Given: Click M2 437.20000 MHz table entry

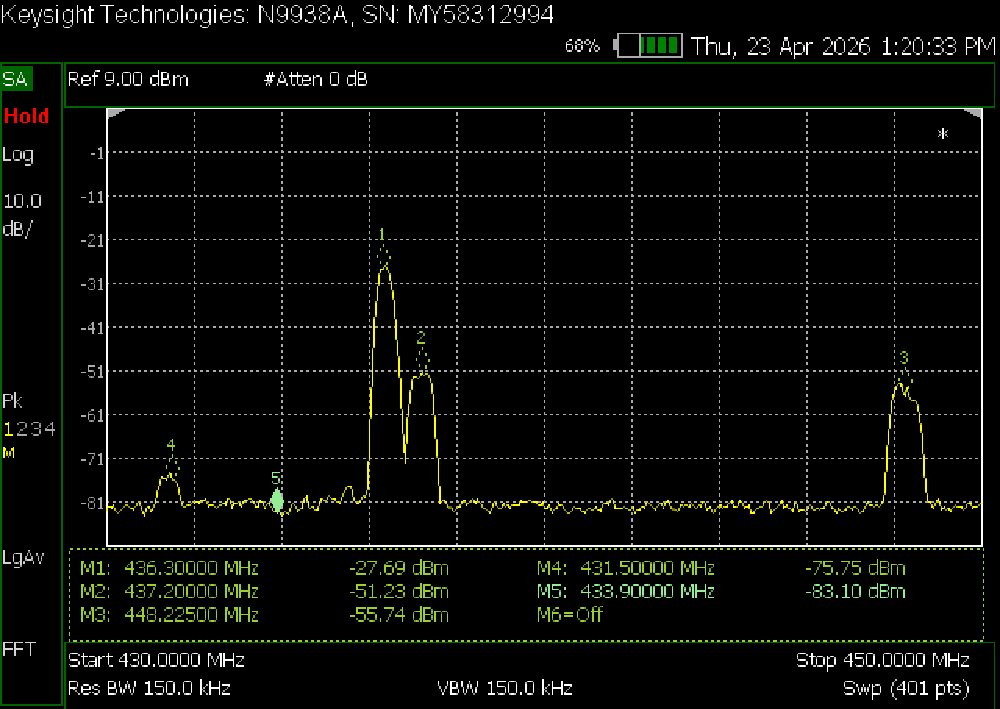Looking at the screenshot, I should coord(169,592).
